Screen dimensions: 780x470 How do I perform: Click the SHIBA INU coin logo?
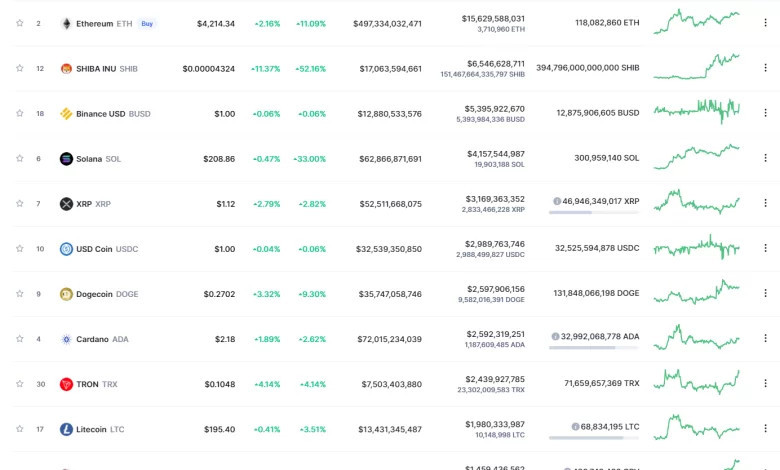(66, 69)
